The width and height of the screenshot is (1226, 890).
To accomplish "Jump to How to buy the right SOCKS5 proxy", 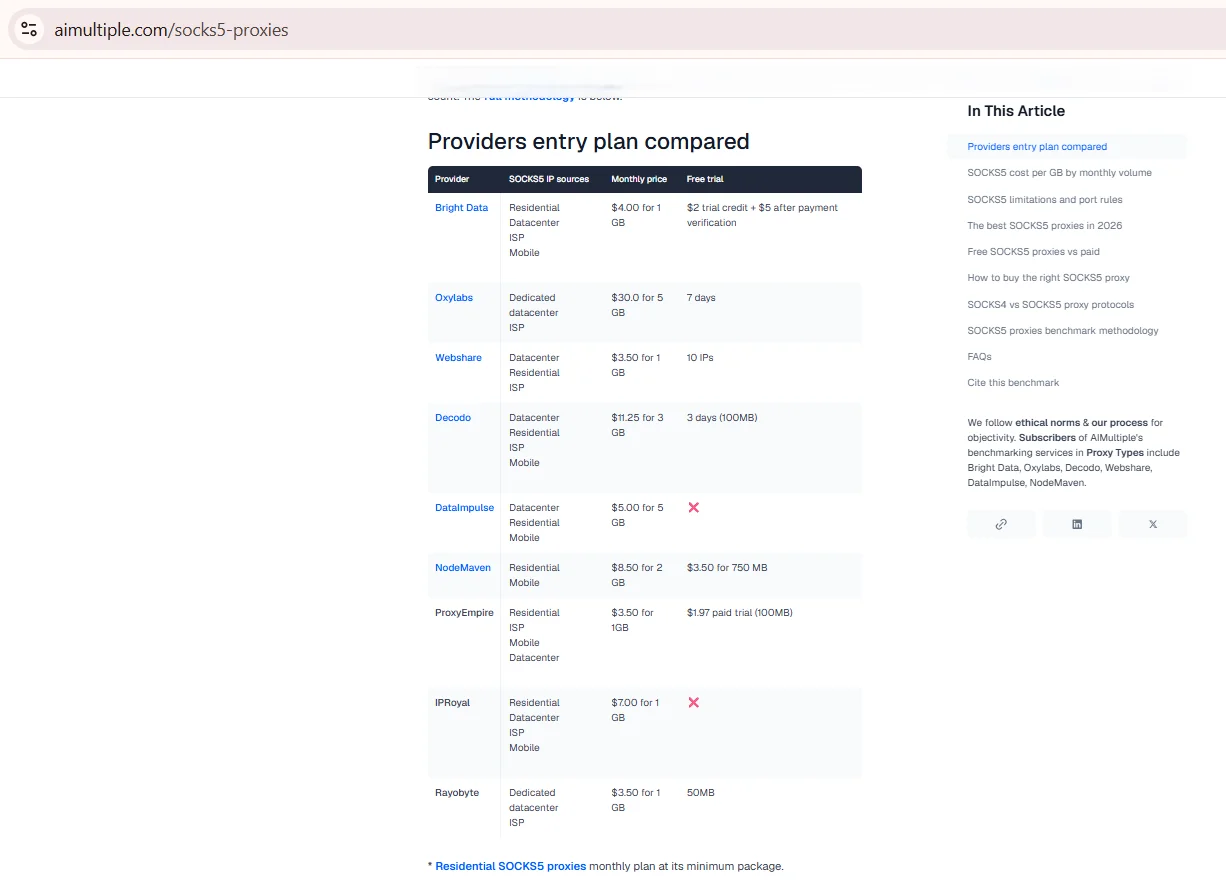I will (x=1048, y=278).
